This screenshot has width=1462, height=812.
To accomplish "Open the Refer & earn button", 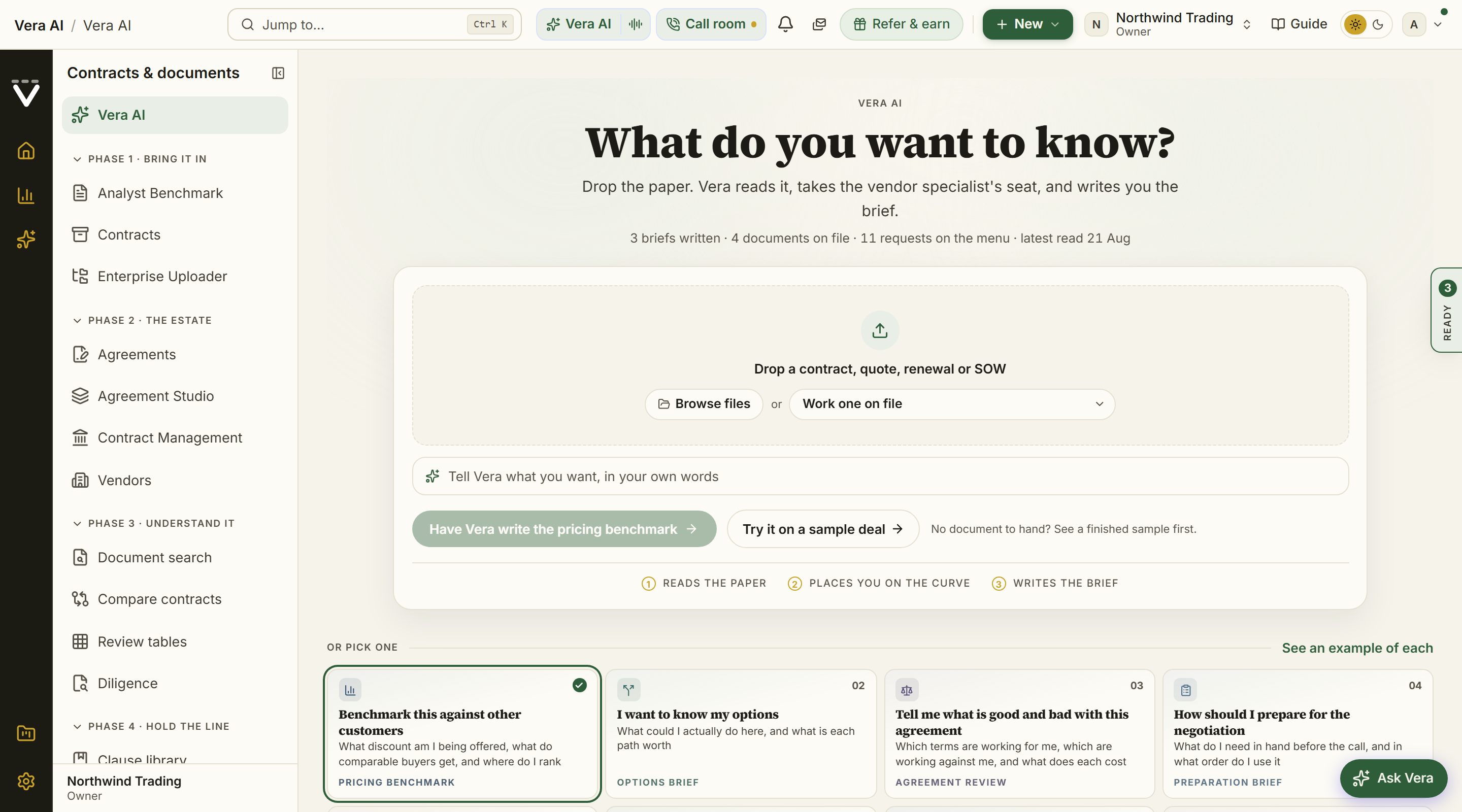I will (x=901, y=24).
